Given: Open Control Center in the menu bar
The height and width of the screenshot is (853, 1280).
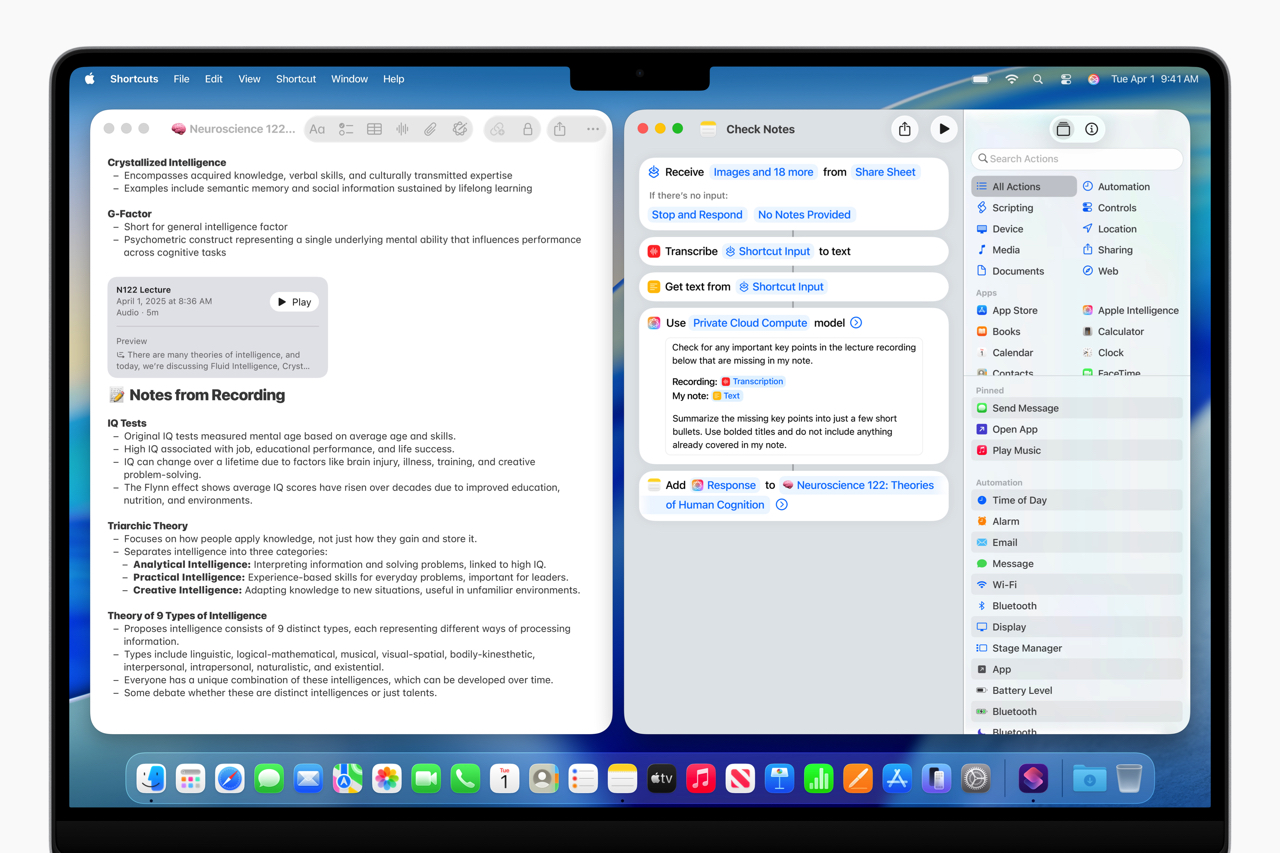Looking at the screenshot, I should pyautogui.click(x=1066, y=79).
